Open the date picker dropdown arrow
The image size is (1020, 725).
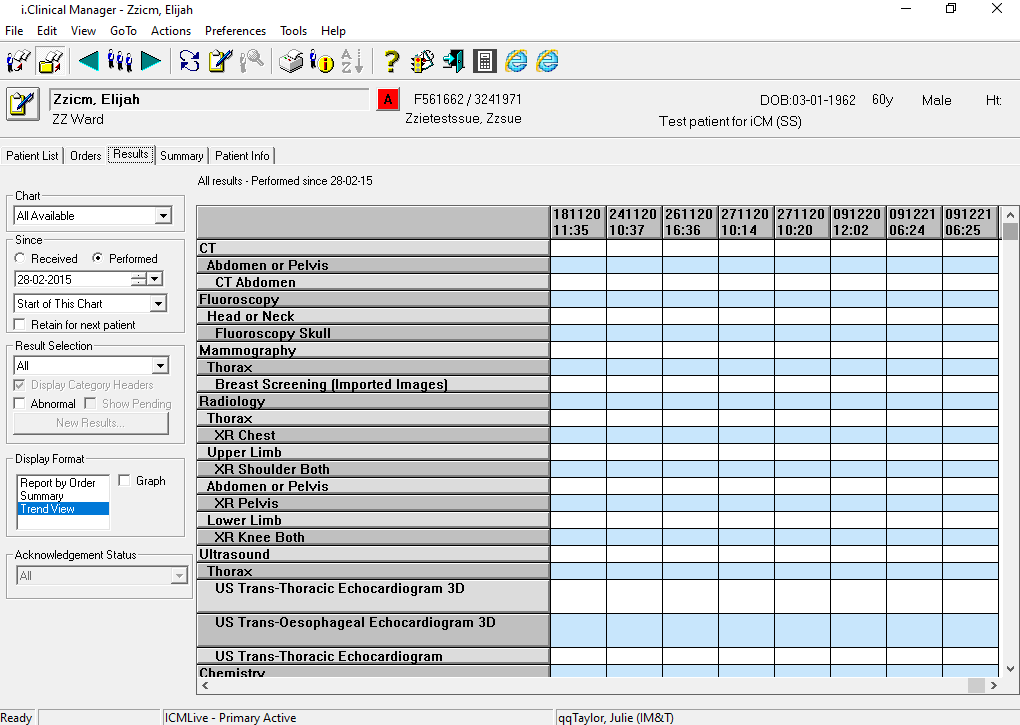point(155,279)
